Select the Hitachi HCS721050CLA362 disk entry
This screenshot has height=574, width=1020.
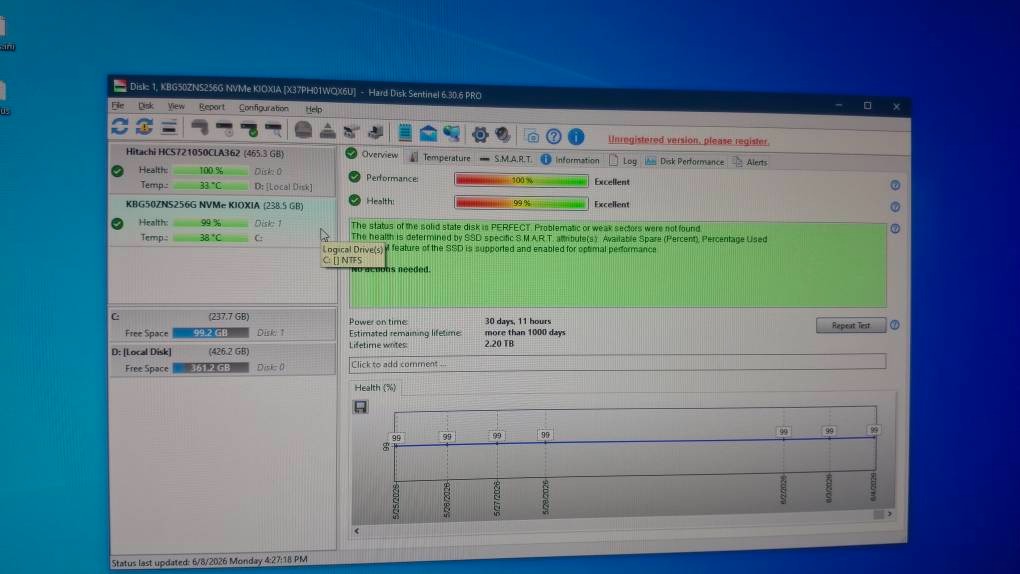click(x=222, y=169)
